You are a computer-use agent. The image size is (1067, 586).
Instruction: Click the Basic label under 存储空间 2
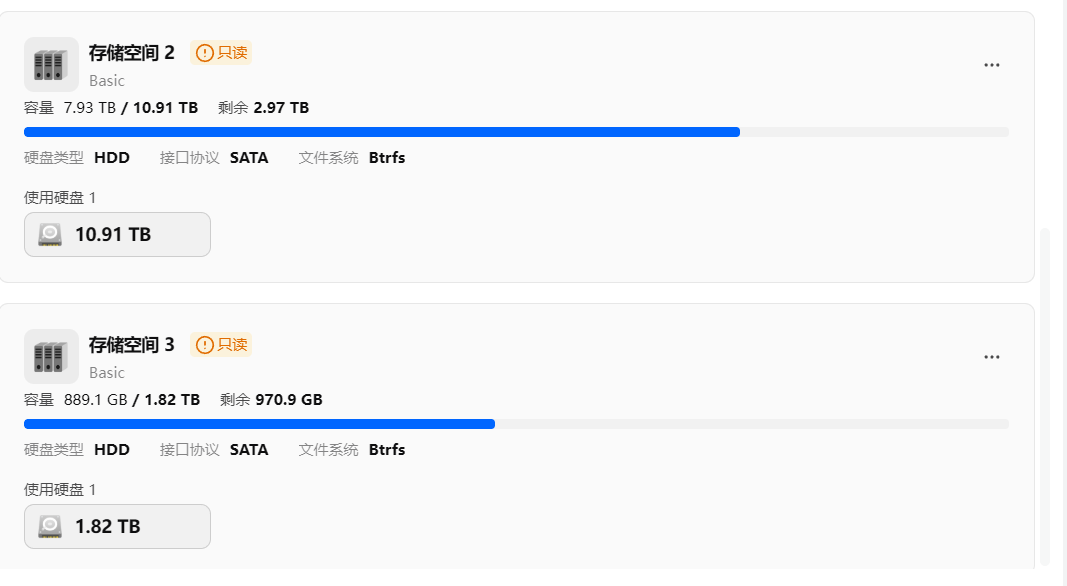(107, 81)
